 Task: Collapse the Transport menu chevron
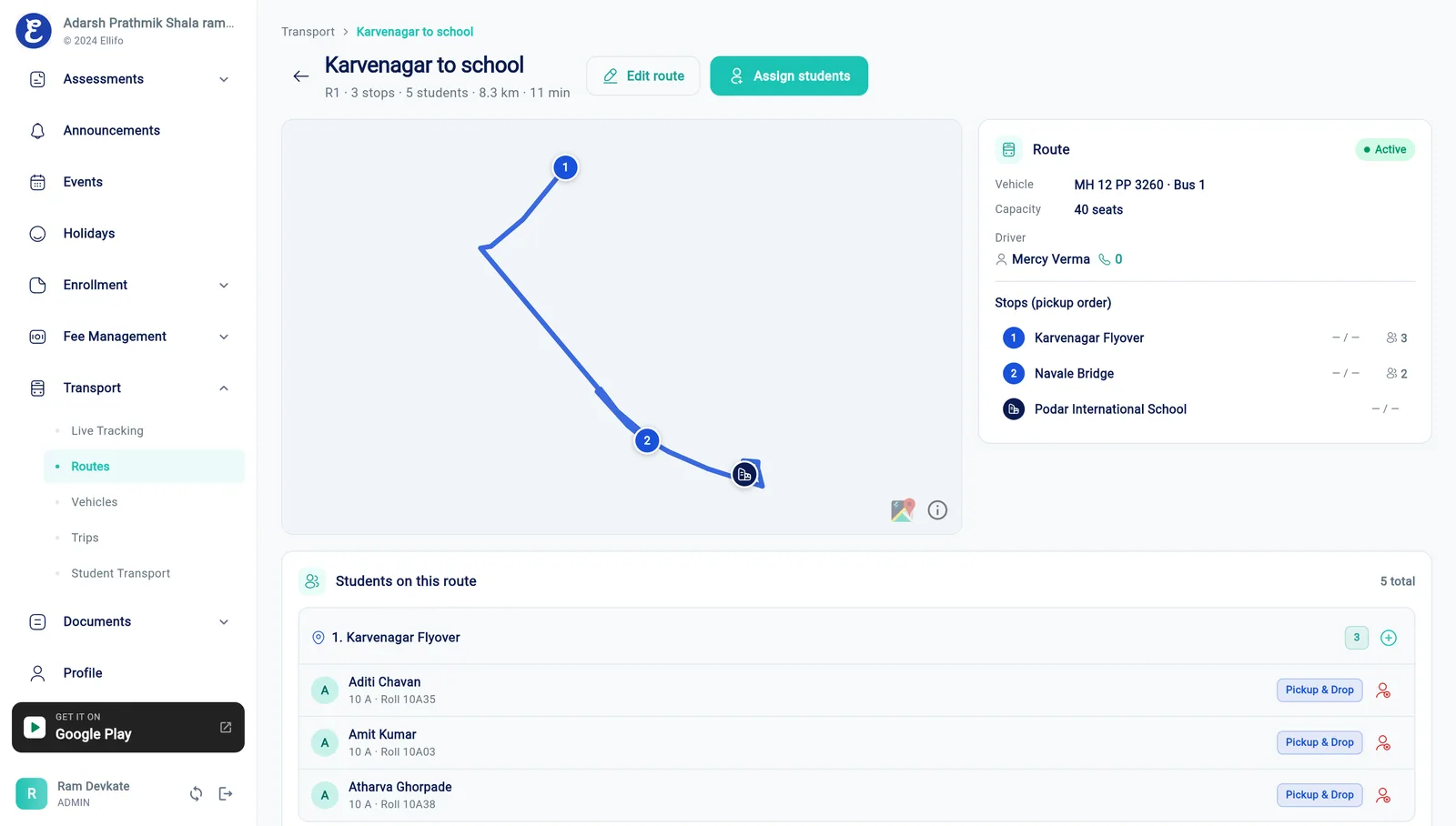224,388
